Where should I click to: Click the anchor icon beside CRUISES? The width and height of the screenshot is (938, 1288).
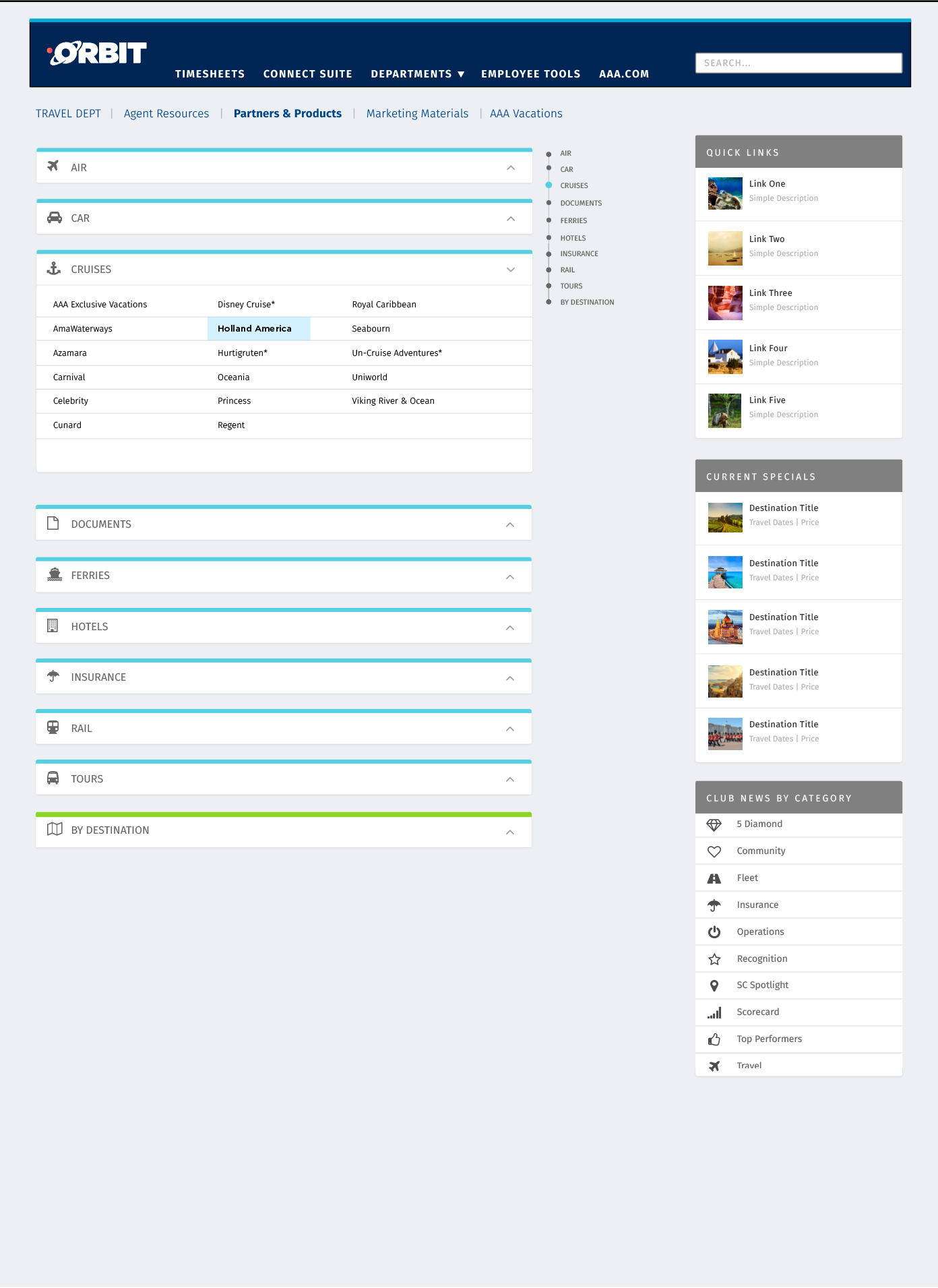(x=54, y=268)
